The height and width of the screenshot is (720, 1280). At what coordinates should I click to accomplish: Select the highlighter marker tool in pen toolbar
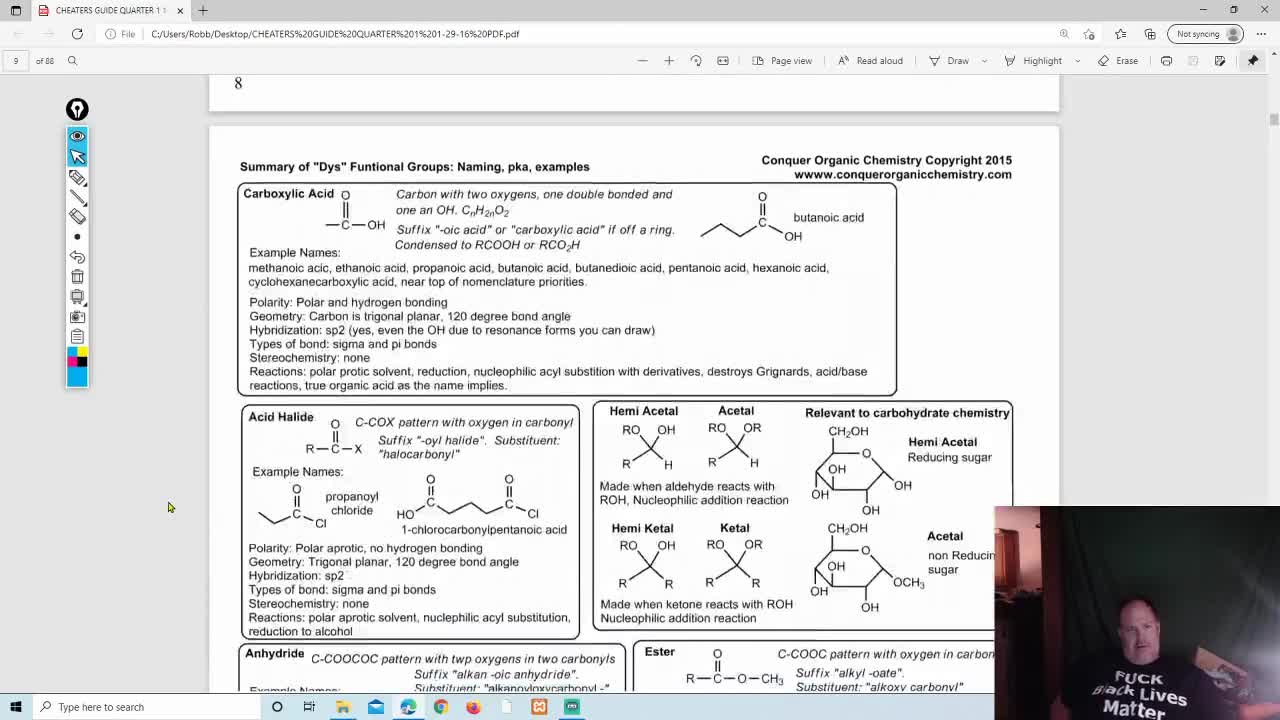(x=77, y=177)
